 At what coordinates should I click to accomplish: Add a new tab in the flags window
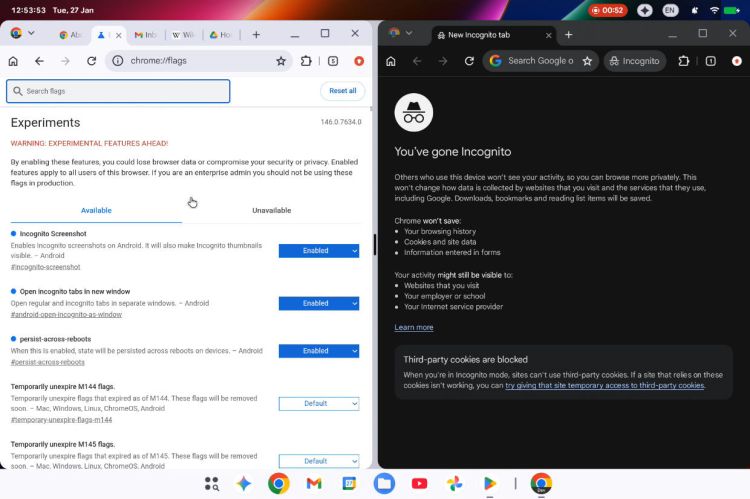point(256,34)
